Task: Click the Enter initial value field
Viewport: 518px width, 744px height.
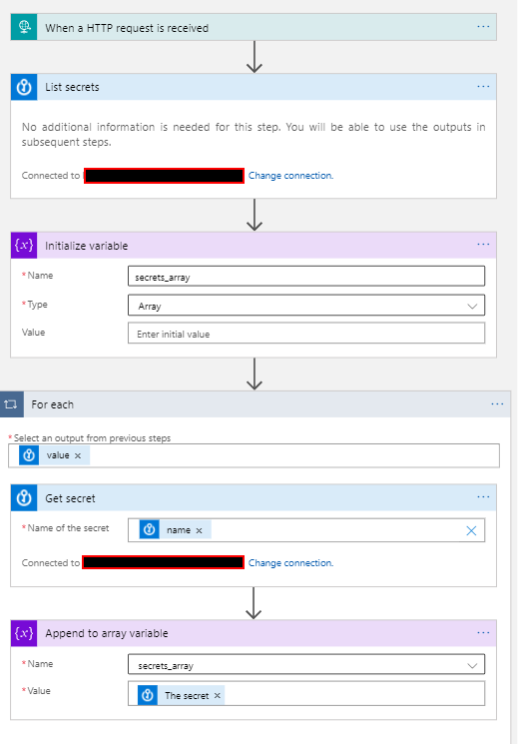Action: point(306,333)
